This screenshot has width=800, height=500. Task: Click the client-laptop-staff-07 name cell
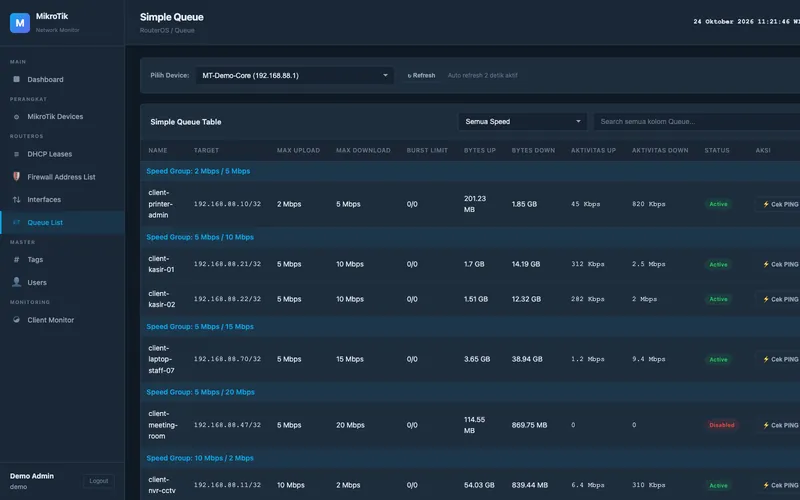pyautogui.click(x=161, y=359)
